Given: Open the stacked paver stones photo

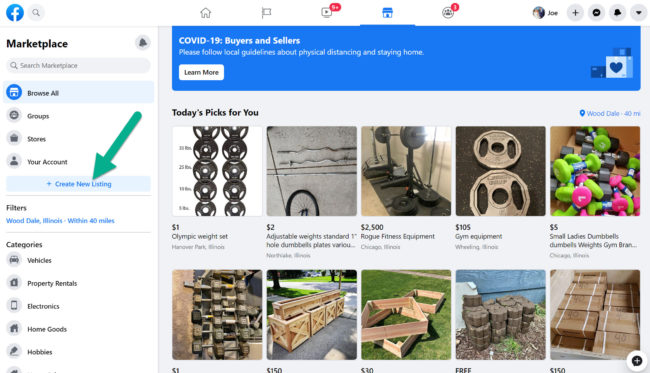Looking at the screenshot, I should [x=501, y=315].
